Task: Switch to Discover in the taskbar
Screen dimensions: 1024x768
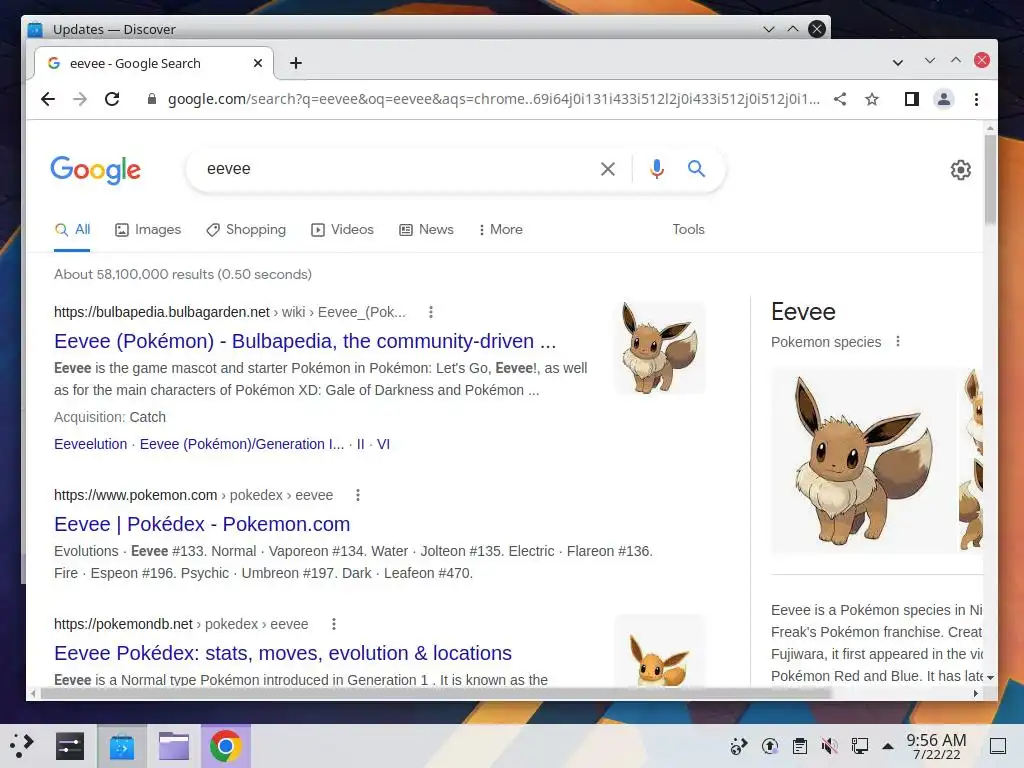Action: (122, 746)
